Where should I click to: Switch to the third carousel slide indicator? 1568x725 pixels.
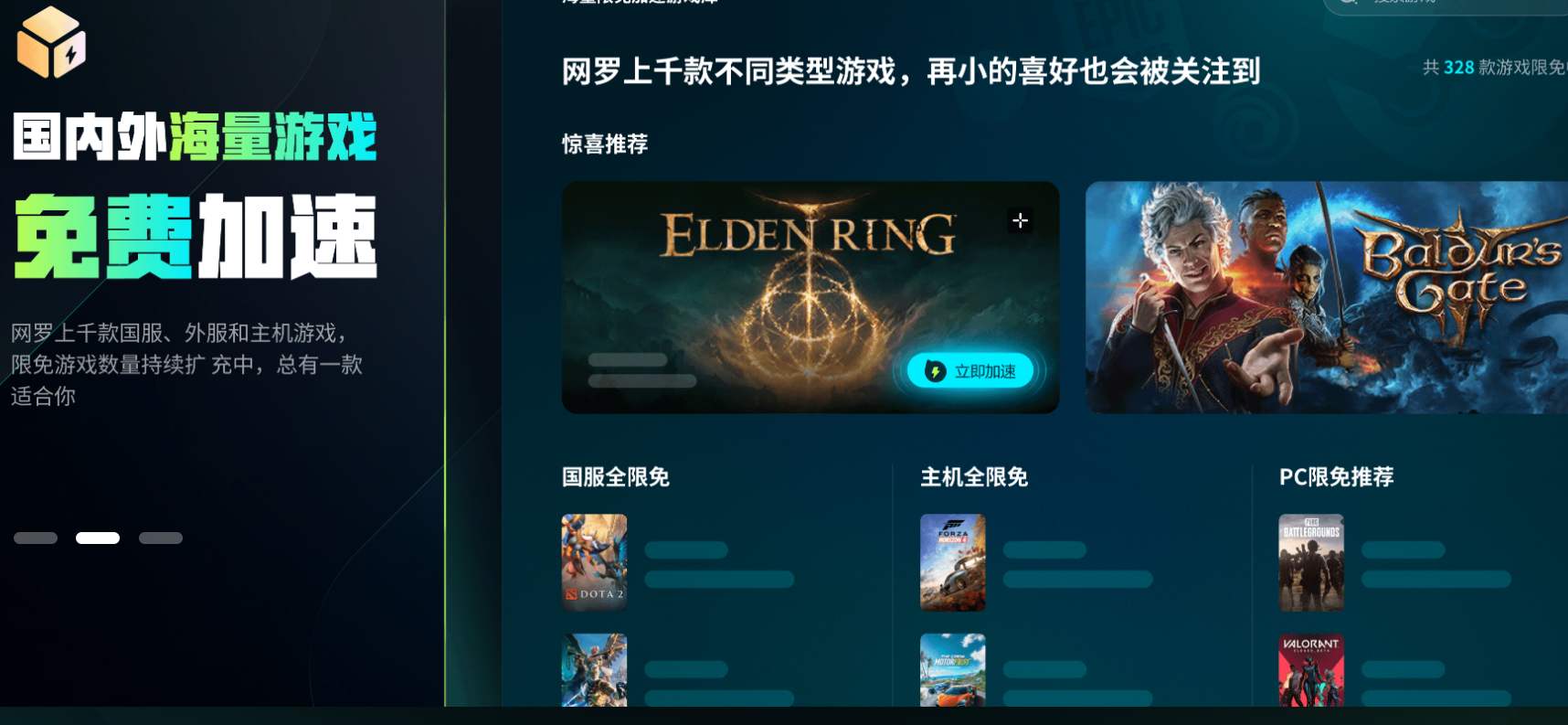(161, 538)
